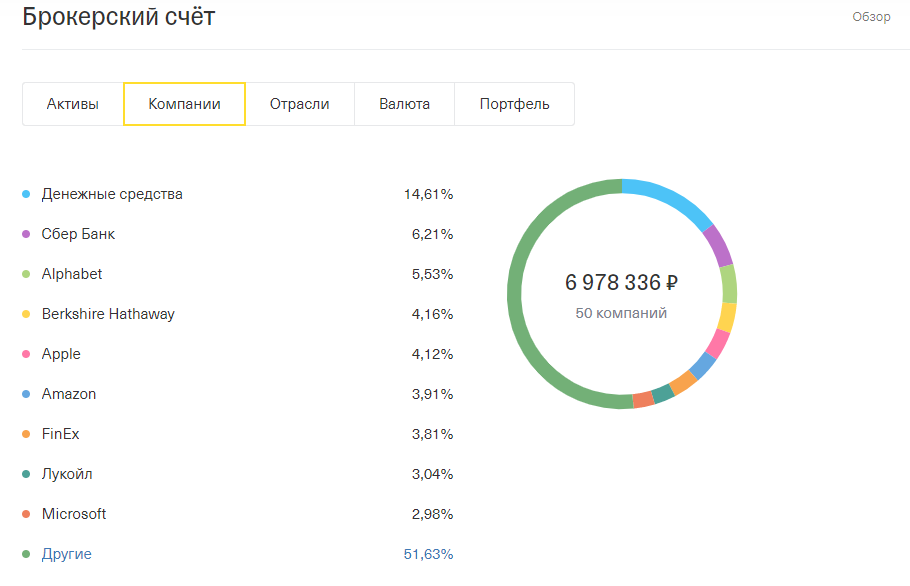Click the 2,98% value for Microsoft
910x586 pixels.
[432, 514]
